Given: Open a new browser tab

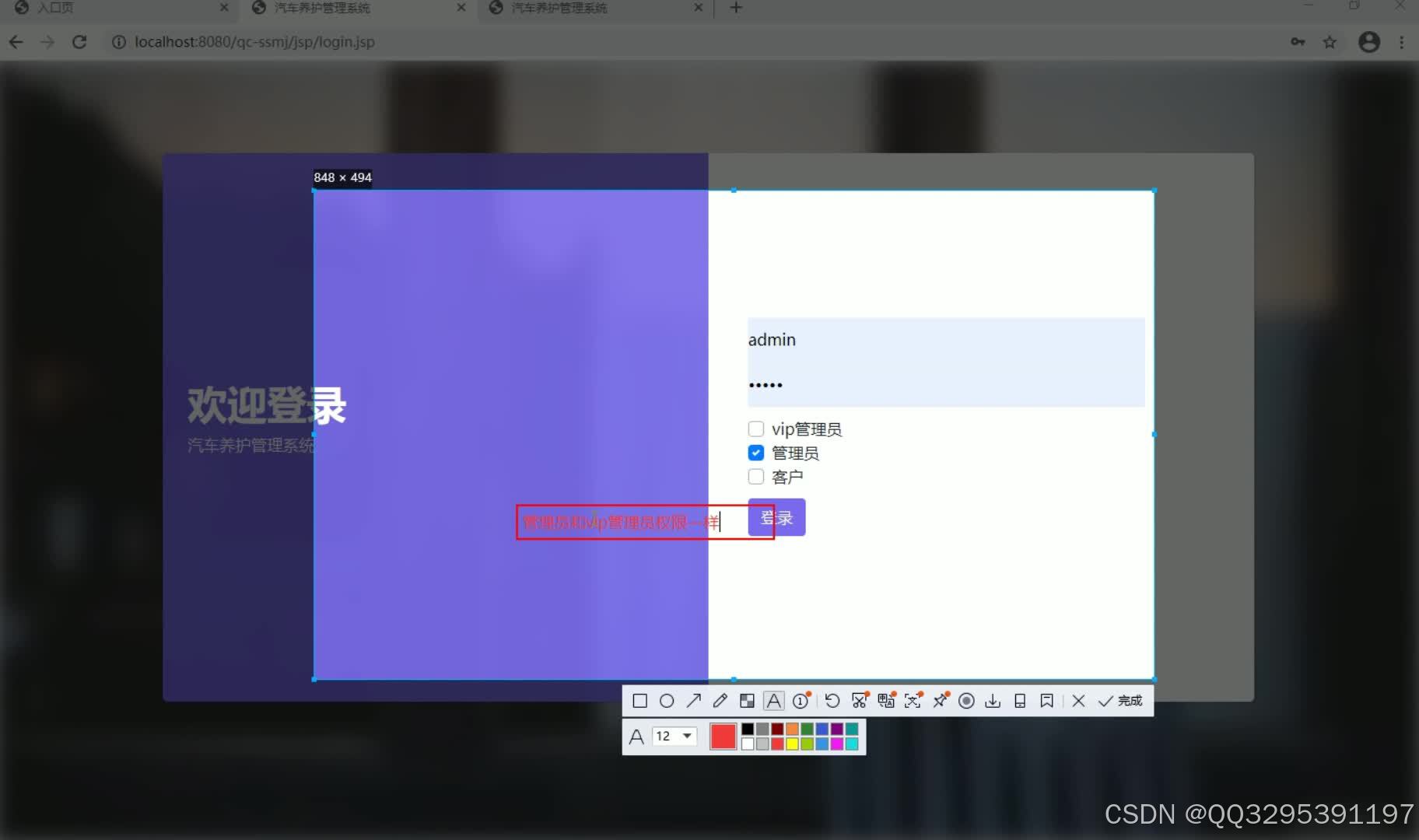Looking at the screenshot, I should tap(736, 8).
